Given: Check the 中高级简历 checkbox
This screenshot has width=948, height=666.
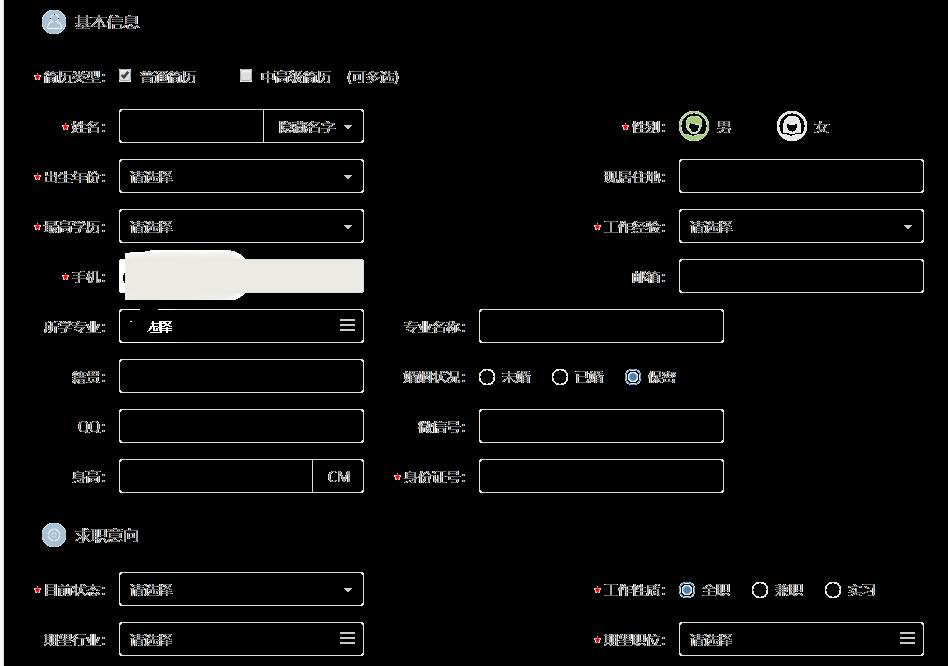Looking at the screenshot, I should point(246,76).
